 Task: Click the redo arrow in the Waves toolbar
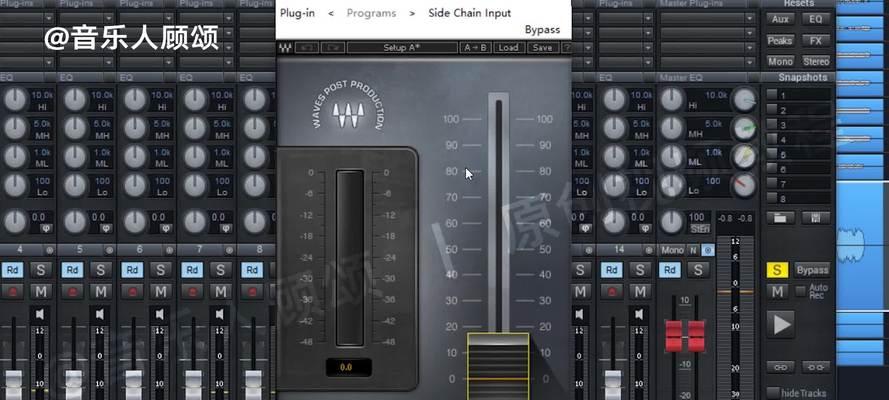pyautogui.click(x=333, y=48)
